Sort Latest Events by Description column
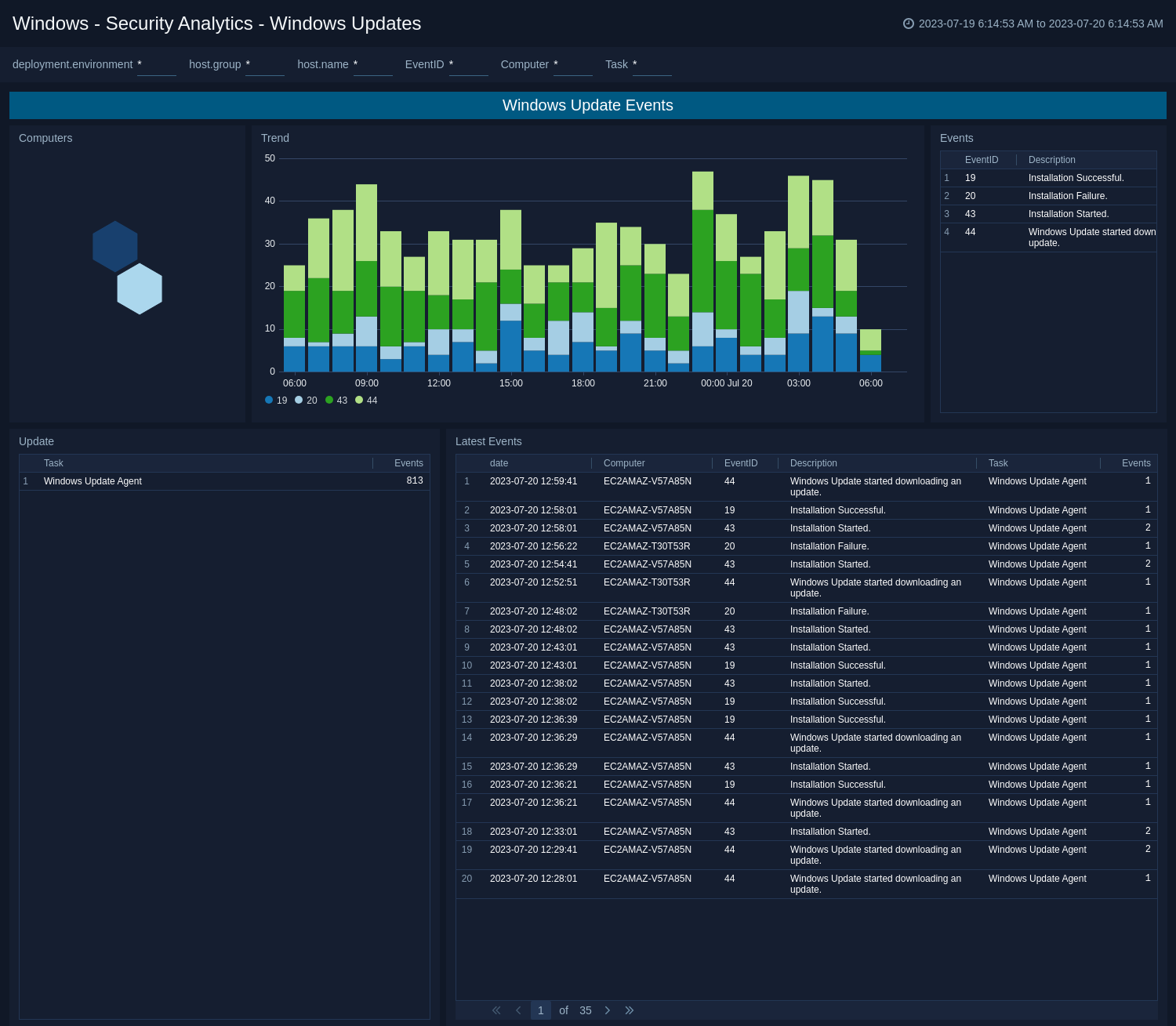The width and height of the screenshot is (1176, 1026). (814, 463)
